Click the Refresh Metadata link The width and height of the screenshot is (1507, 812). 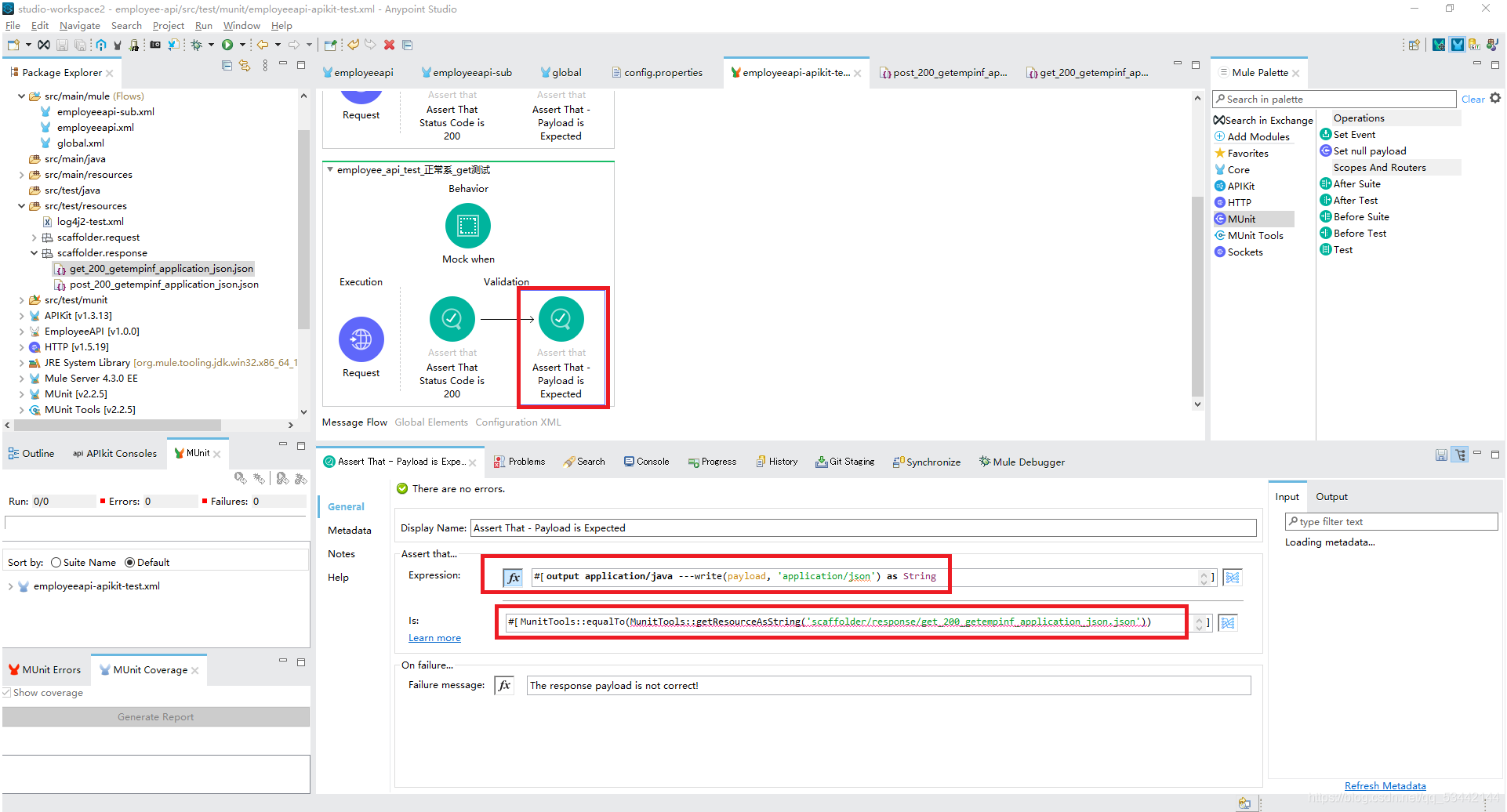1385,786
